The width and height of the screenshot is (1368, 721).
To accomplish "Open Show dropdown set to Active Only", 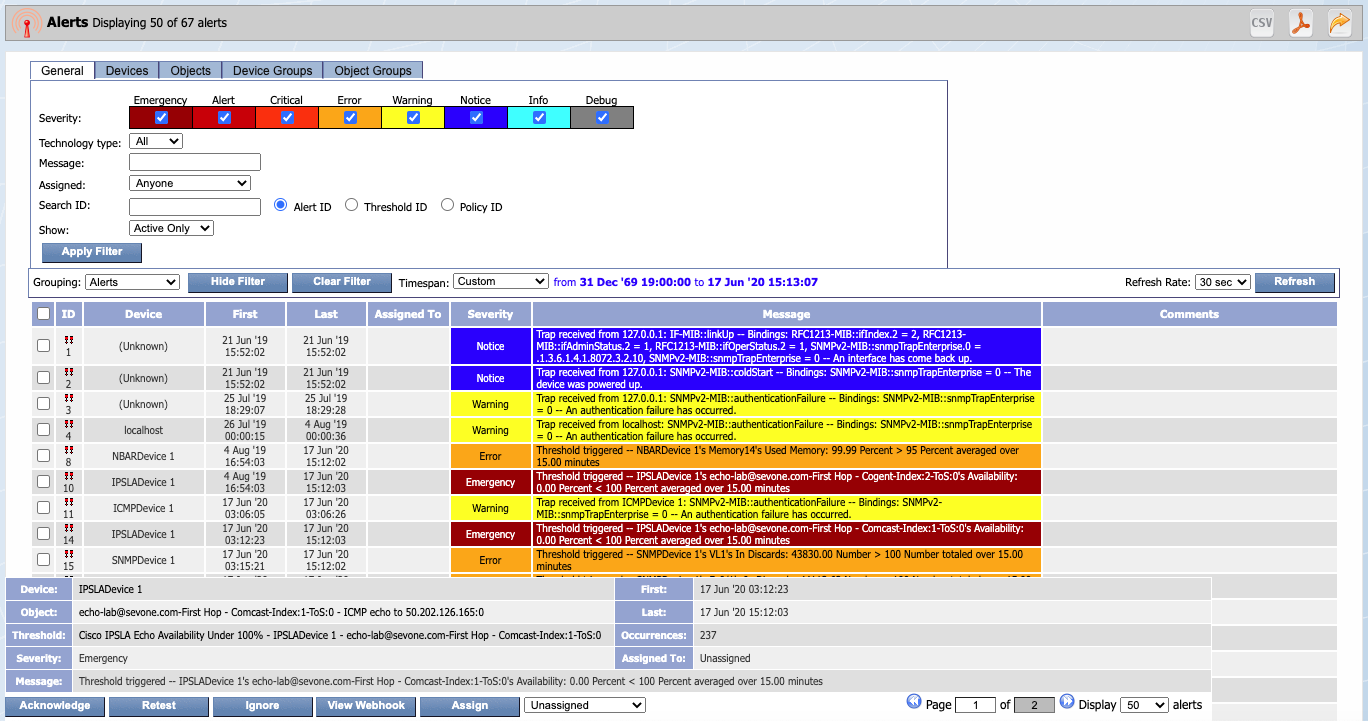I will 172,228.
